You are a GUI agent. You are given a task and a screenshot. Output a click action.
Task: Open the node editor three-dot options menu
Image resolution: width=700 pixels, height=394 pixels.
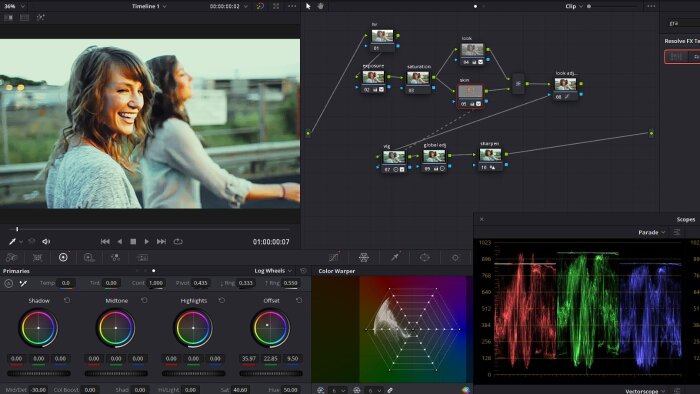pos(651,6)
